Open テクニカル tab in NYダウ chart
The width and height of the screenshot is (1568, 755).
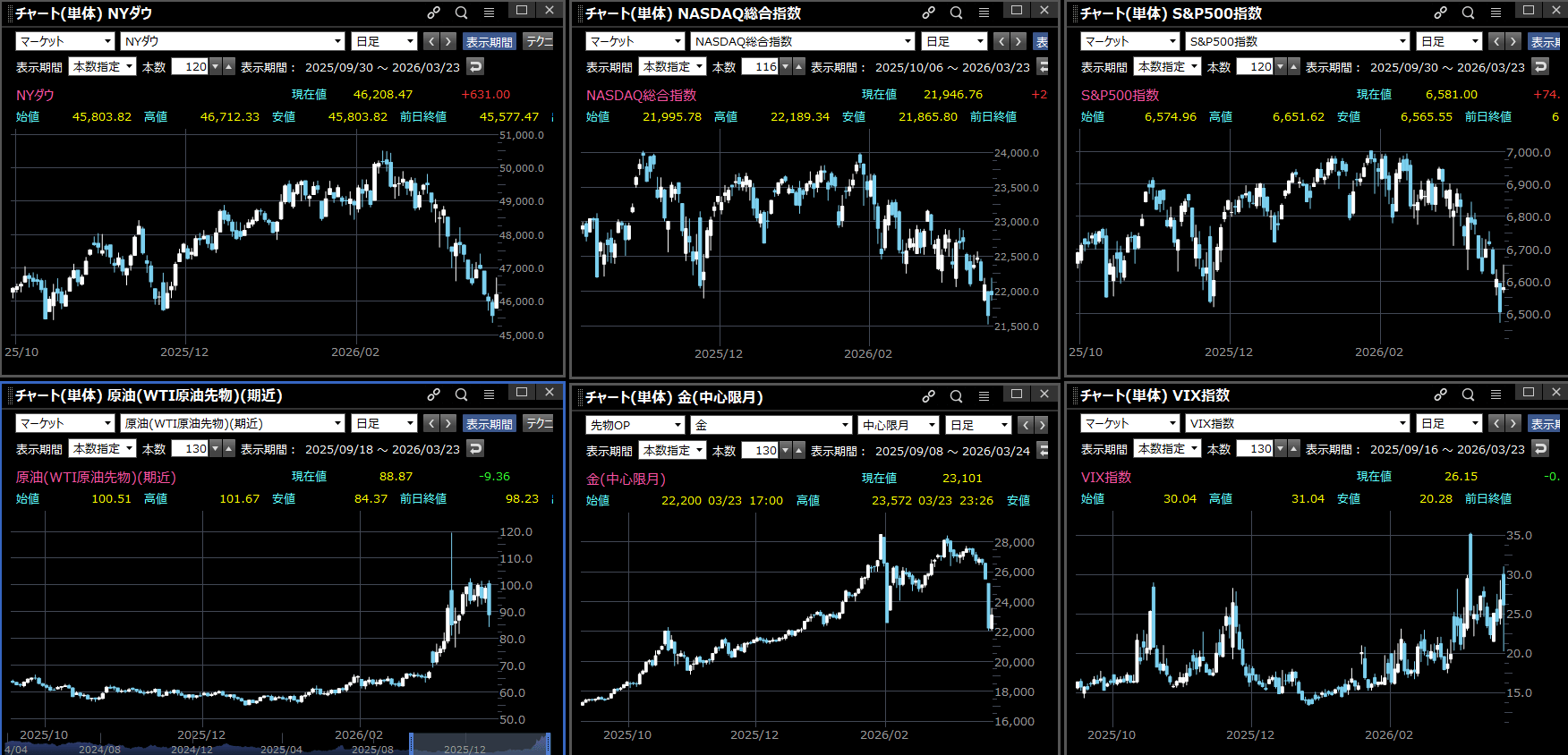coord(539,41)
